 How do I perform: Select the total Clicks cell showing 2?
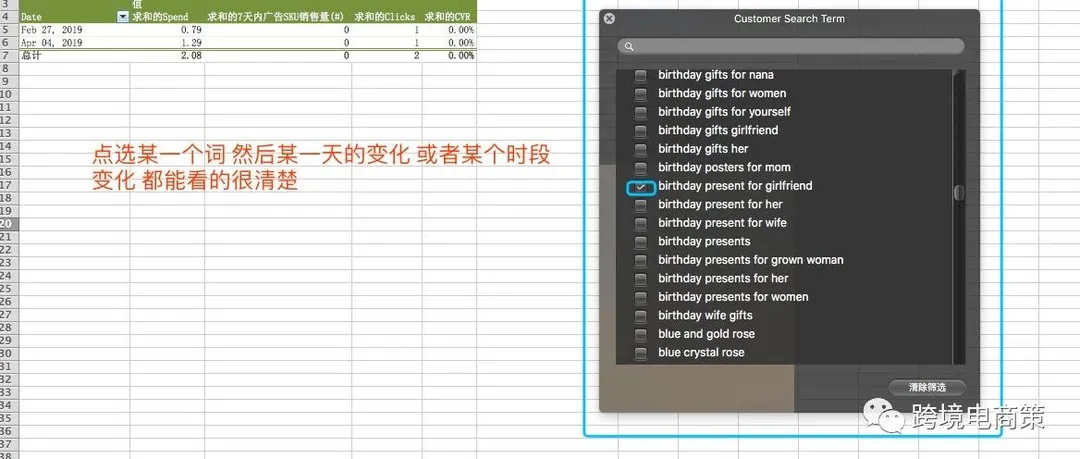386,56
